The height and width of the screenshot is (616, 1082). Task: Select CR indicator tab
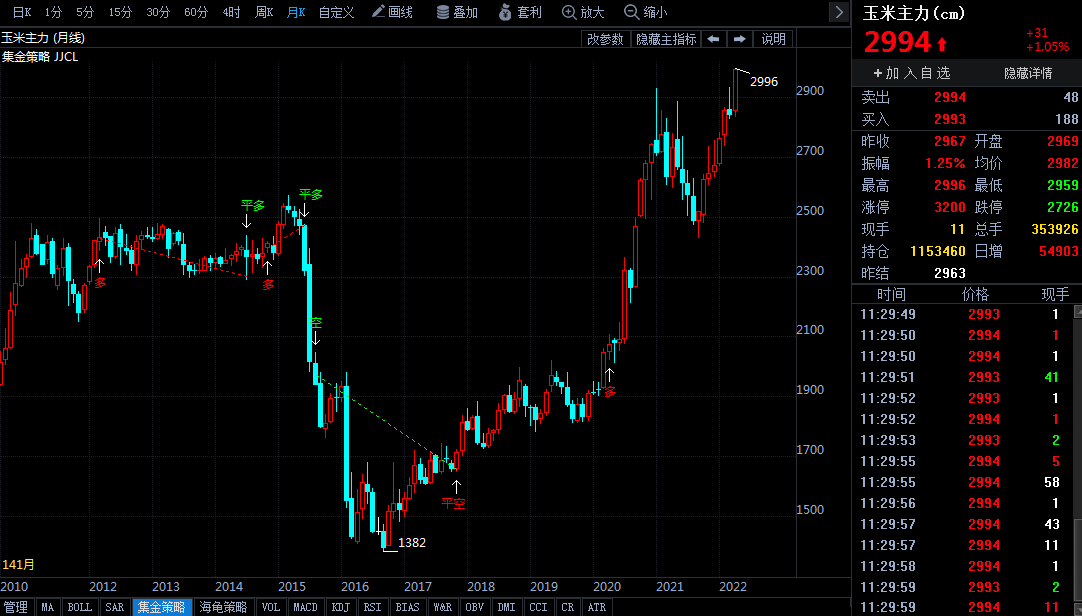(x=567, y=607)
